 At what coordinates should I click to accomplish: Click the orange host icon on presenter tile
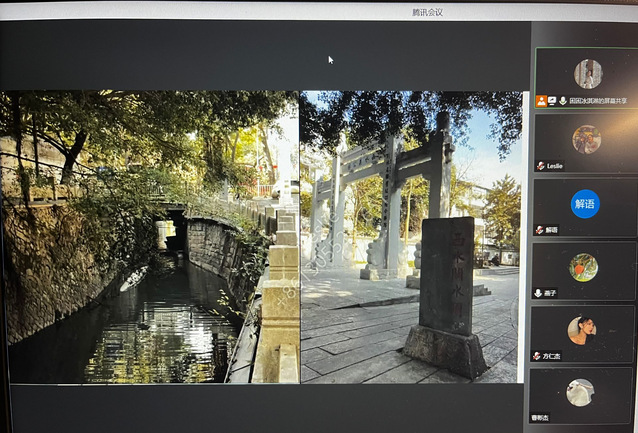541,101
